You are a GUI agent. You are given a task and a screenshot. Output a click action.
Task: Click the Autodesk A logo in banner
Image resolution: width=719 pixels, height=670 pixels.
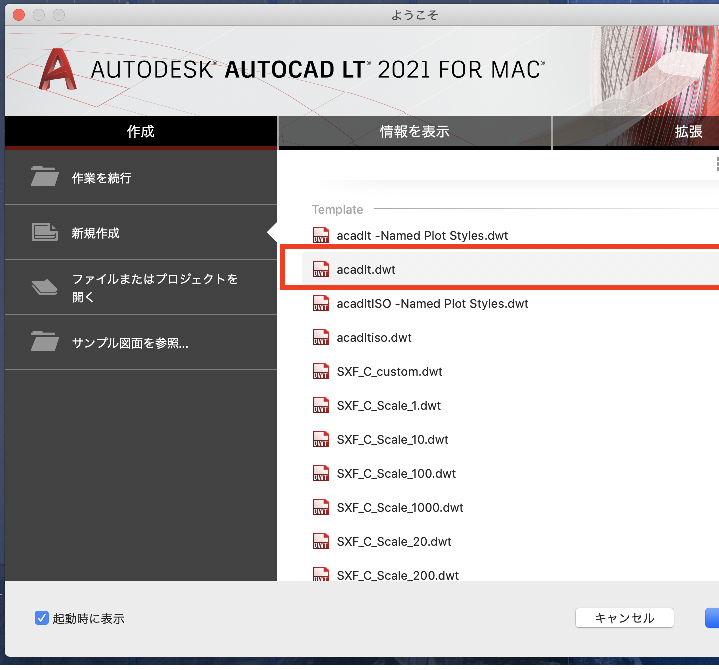58,69
